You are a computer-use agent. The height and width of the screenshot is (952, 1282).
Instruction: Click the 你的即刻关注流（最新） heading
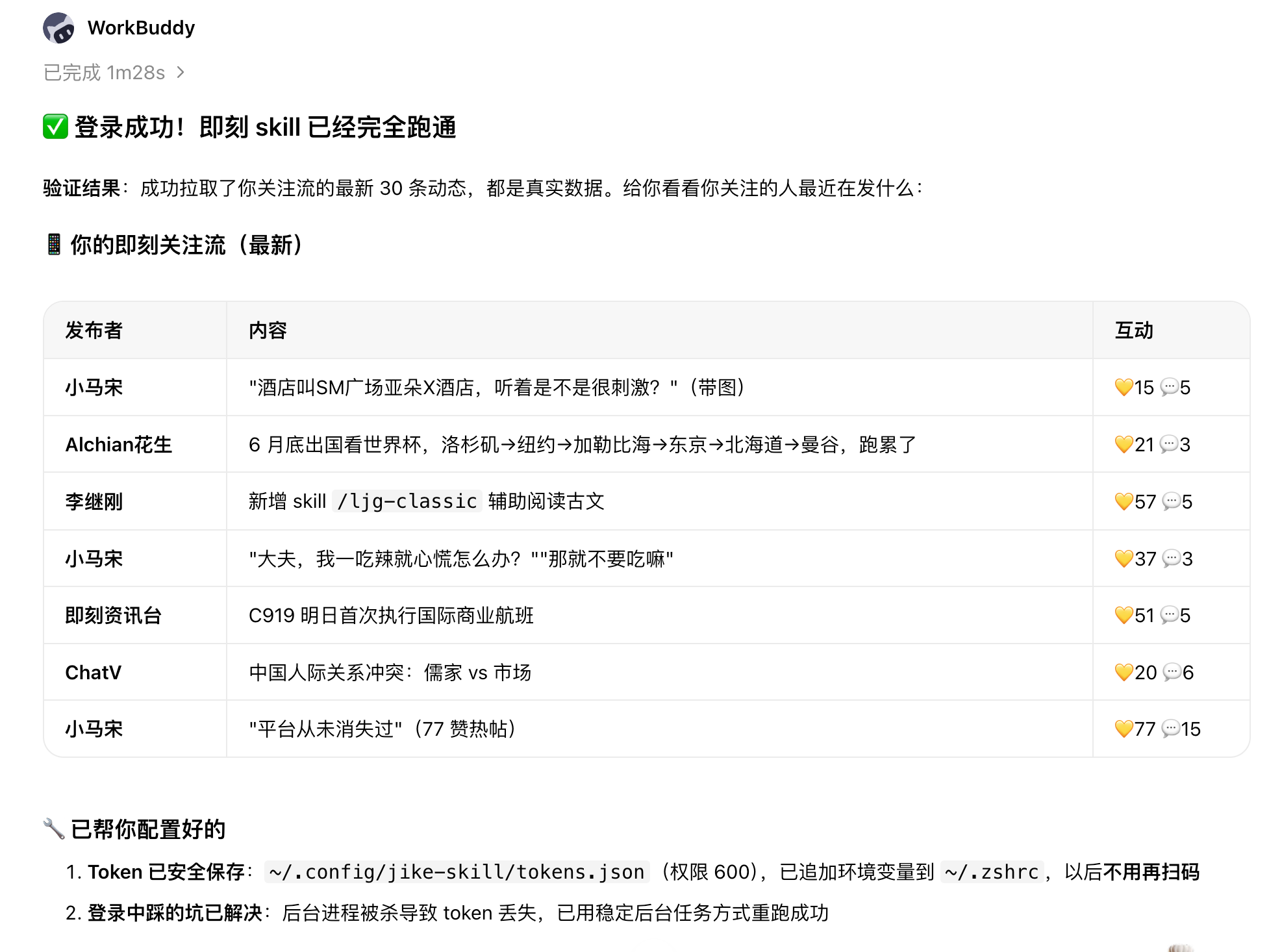tap(187, 245)
